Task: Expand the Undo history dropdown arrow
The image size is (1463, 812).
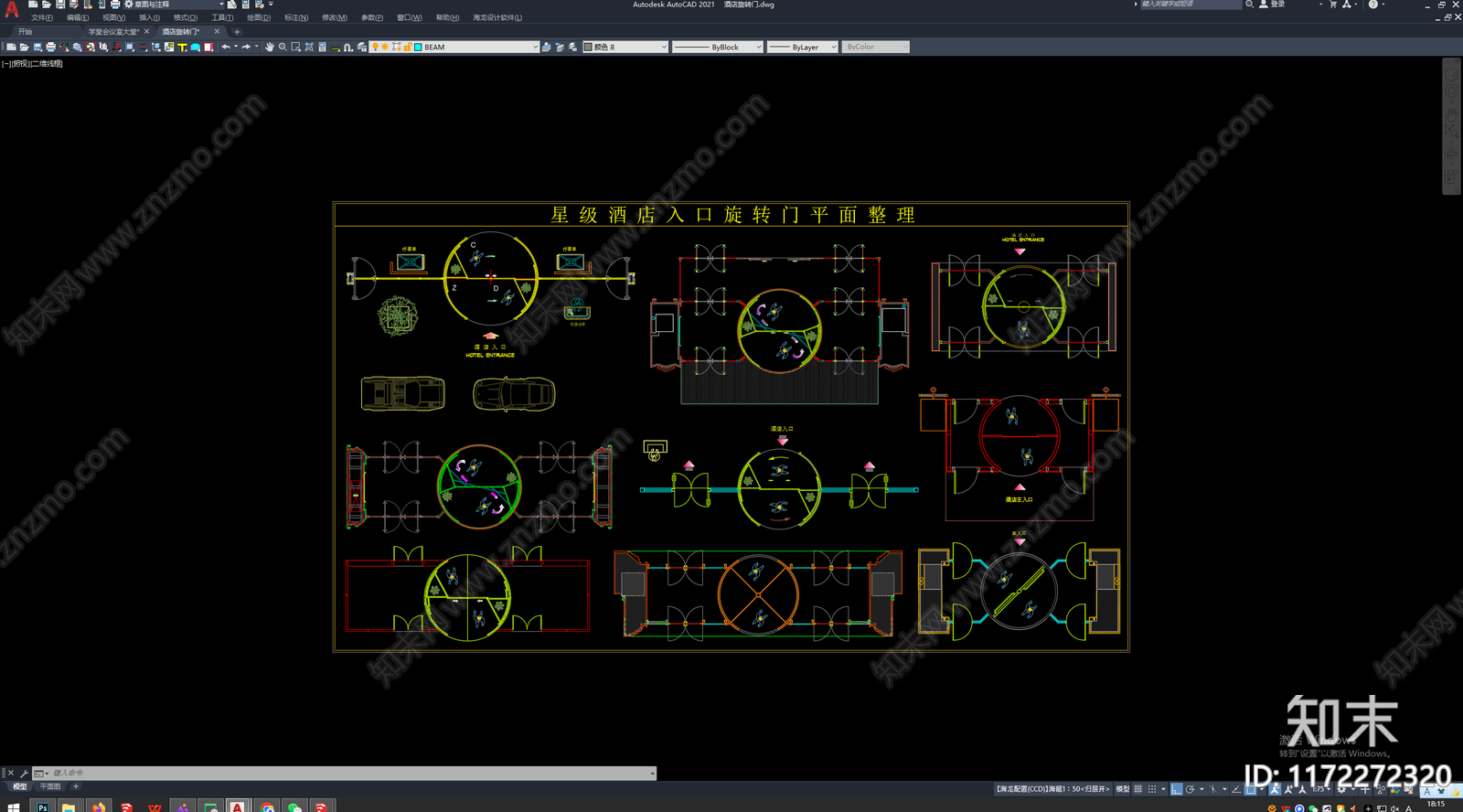Action: point(236,47)
